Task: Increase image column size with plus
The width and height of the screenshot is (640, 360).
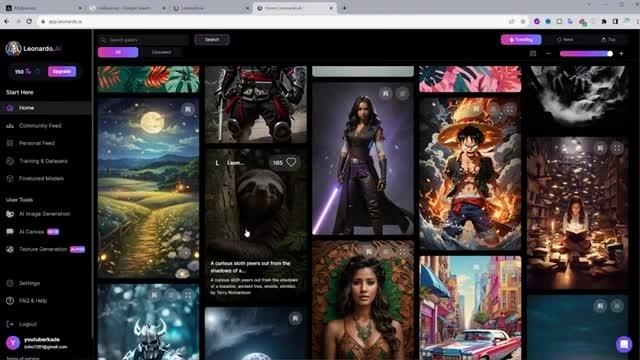Action: (621, 53)
